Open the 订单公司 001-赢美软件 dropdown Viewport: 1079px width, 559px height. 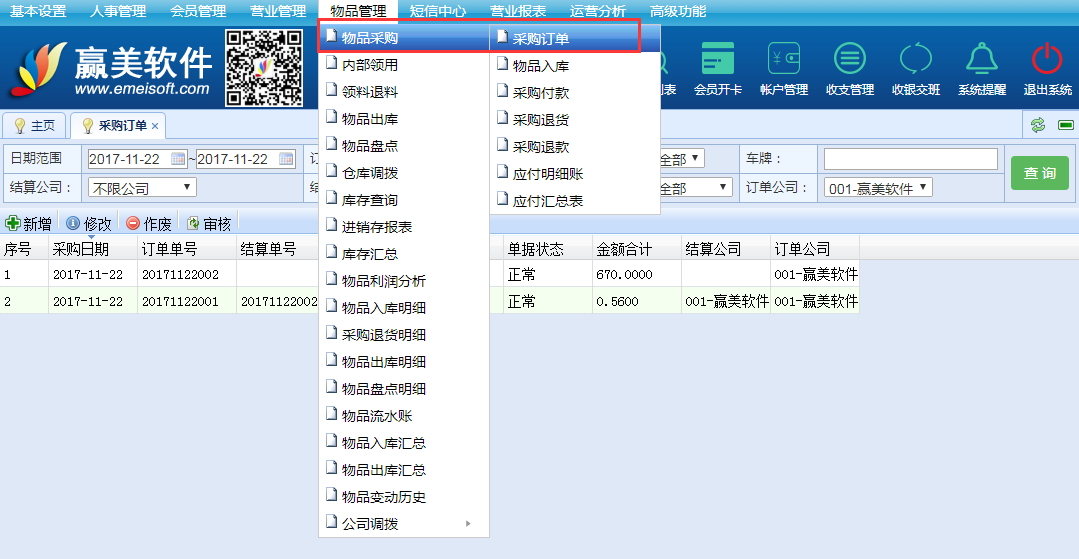pos(878,187)
